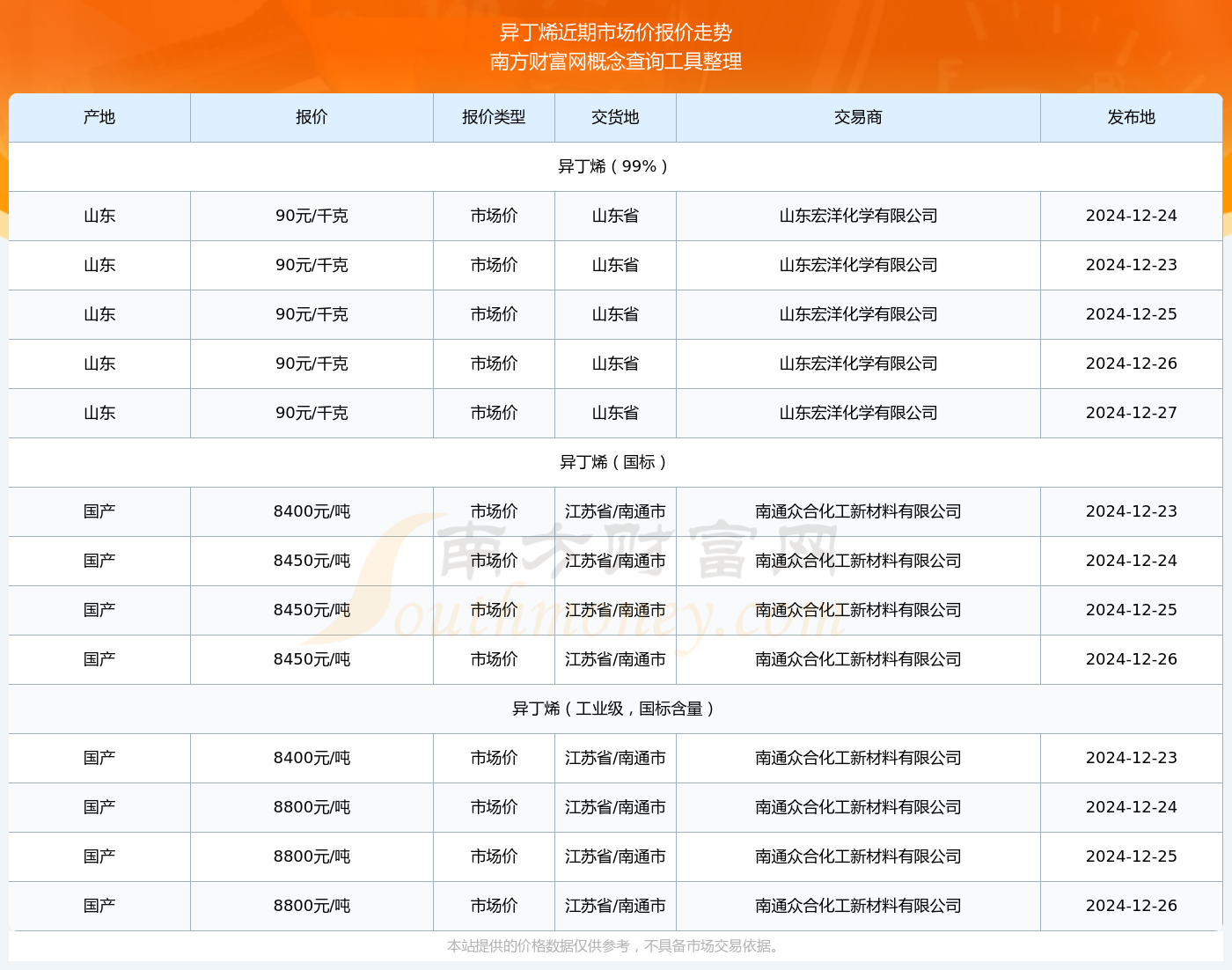Click date 2024-12-25 in 99% section

coord(1132,314)
